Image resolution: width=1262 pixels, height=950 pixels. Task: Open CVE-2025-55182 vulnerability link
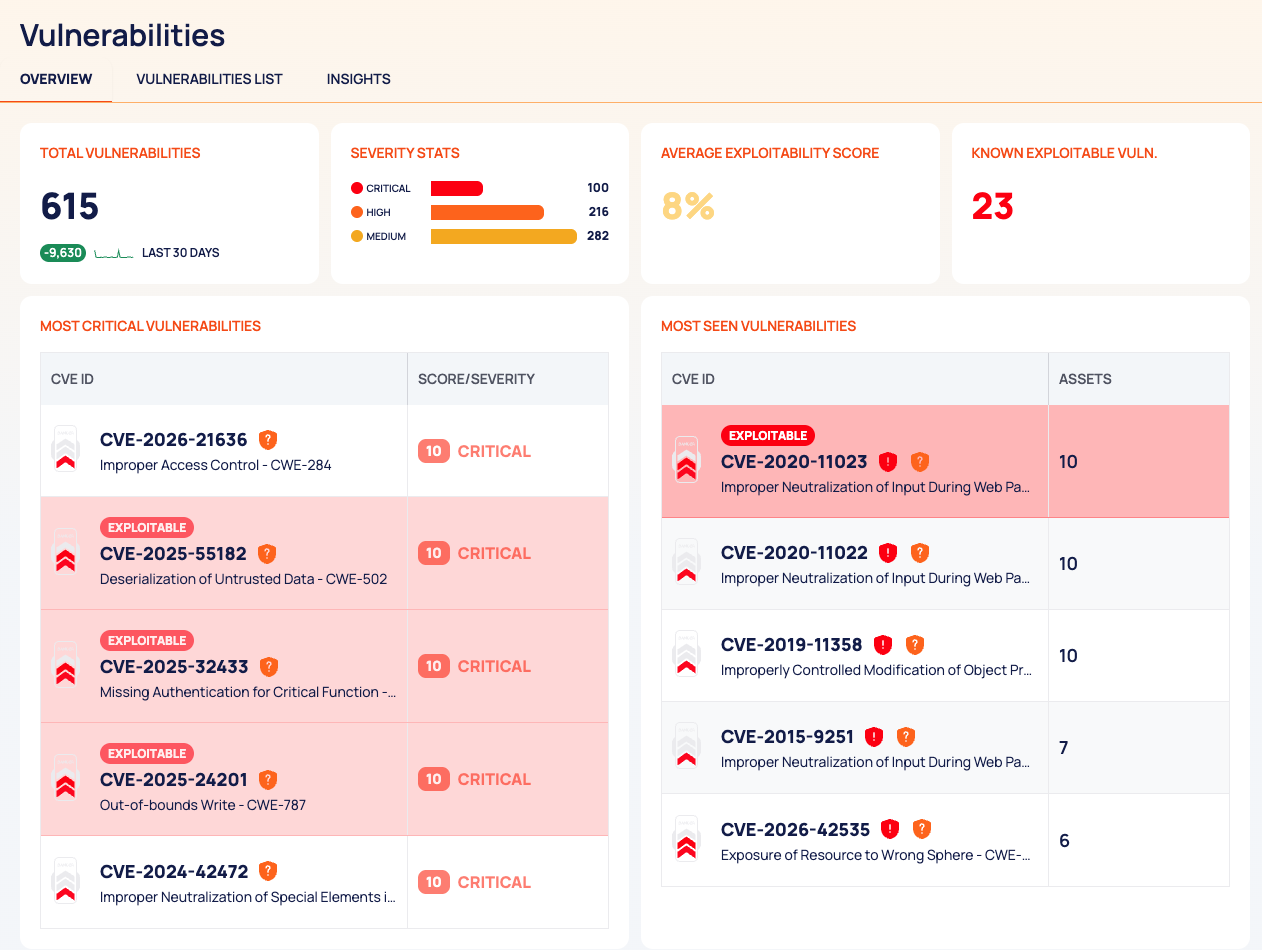click(x=174, y=553)
